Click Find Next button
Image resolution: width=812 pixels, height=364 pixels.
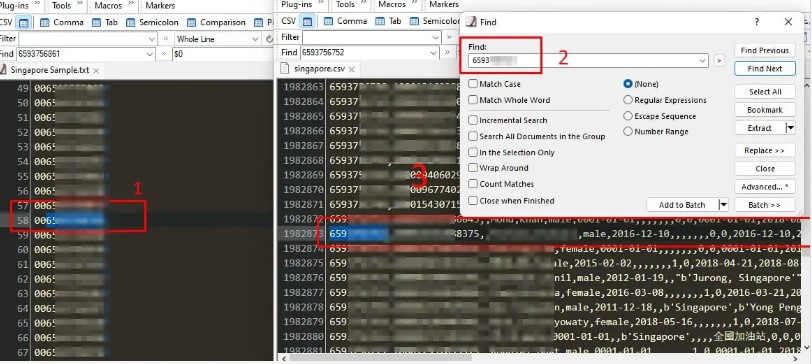click(x=764, y=68)
